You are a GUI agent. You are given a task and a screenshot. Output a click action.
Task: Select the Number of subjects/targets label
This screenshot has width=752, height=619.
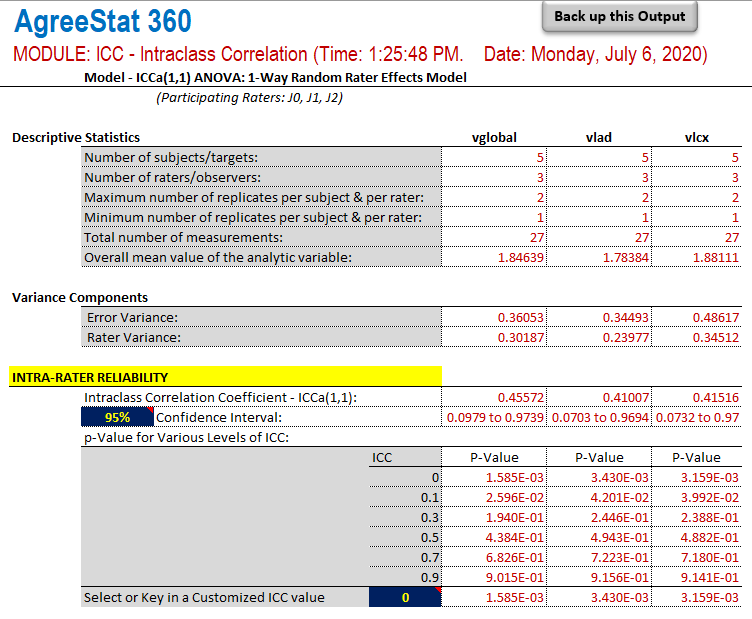coord(171,157)
